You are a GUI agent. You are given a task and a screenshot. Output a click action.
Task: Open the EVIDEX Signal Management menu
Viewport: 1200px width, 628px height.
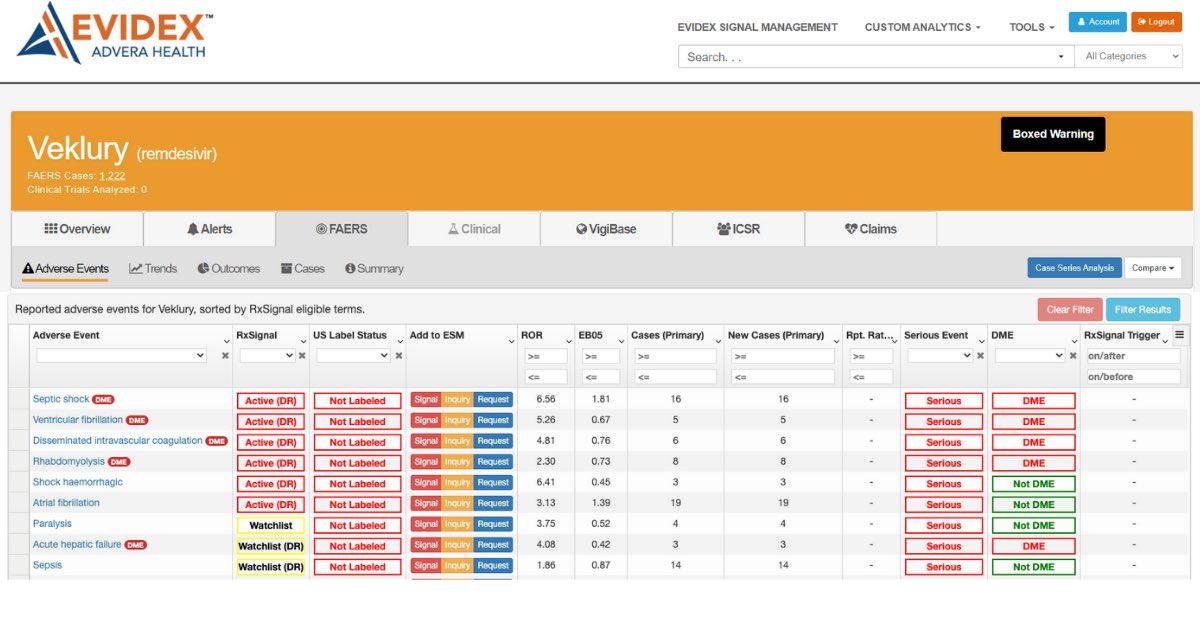point(757,27)
